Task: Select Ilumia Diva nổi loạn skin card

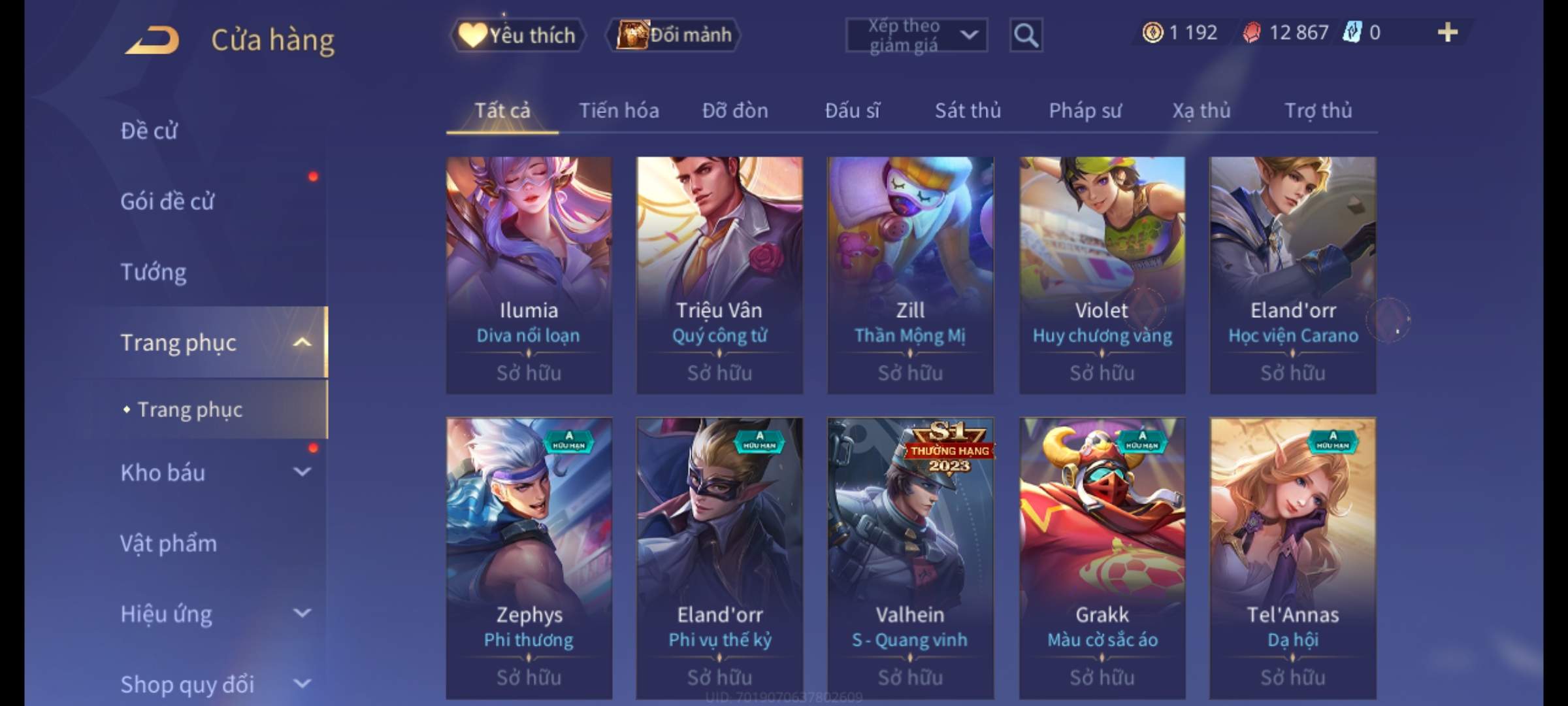Action: click(529, 275)
